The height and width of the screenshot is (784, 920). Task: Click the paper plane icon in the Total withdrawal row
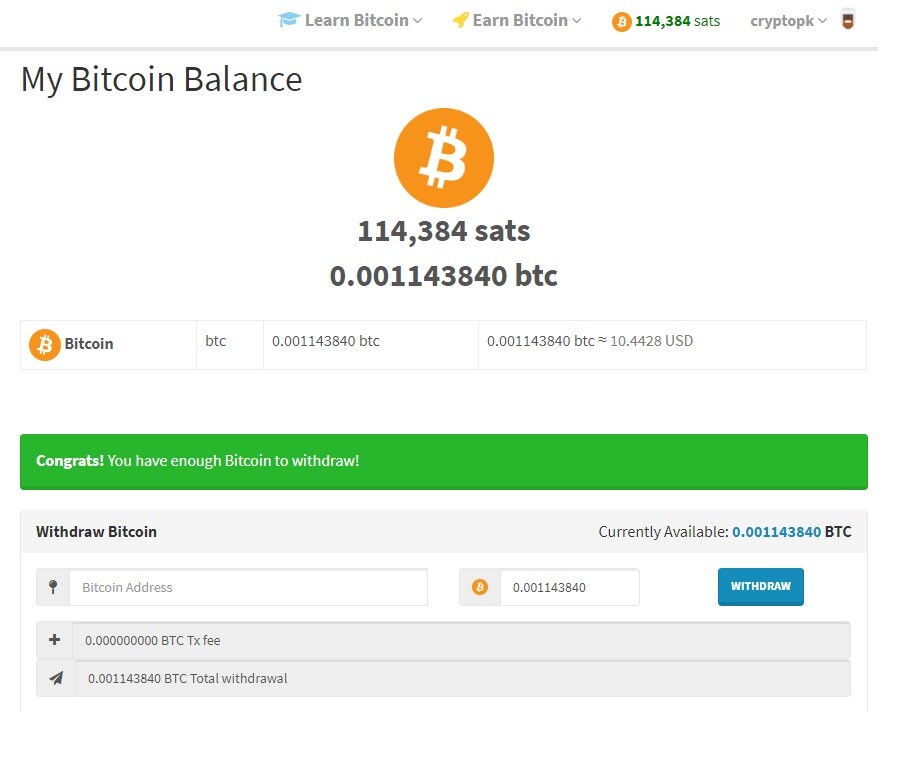[56, 678]
